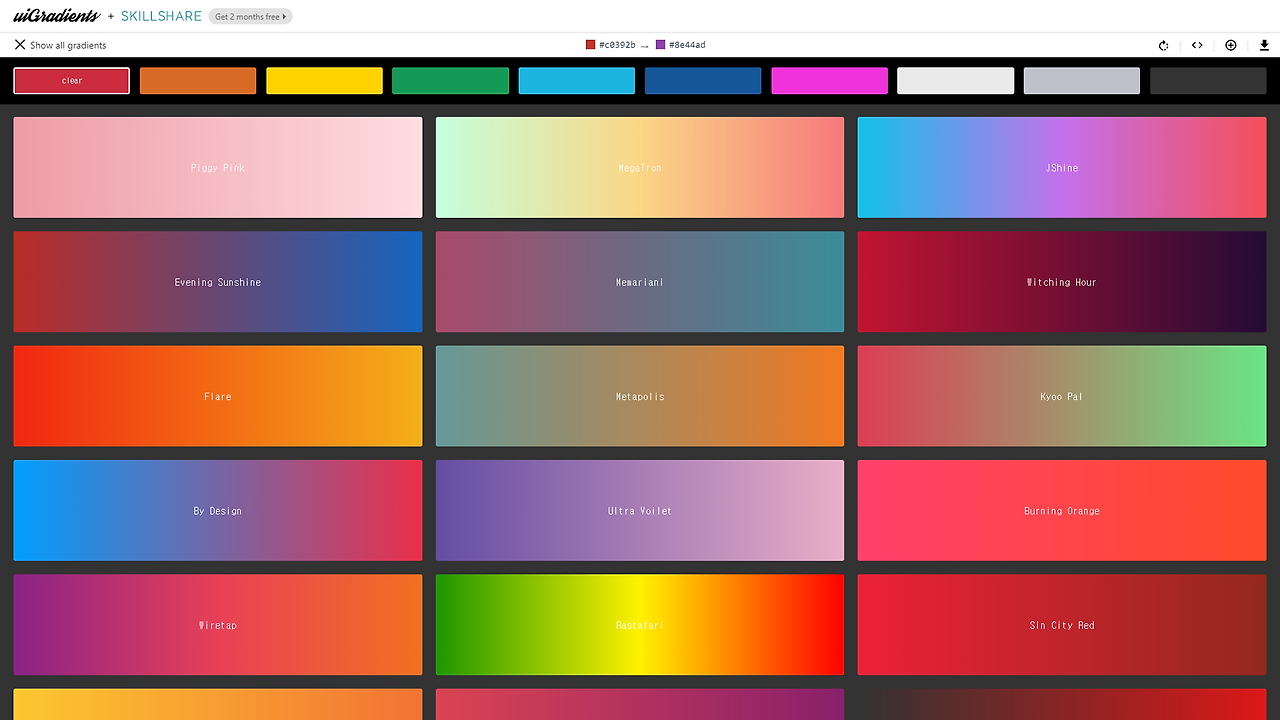The image size is (1280, 720).
Task: Click the Get 2 months free button
Action: 250,16
